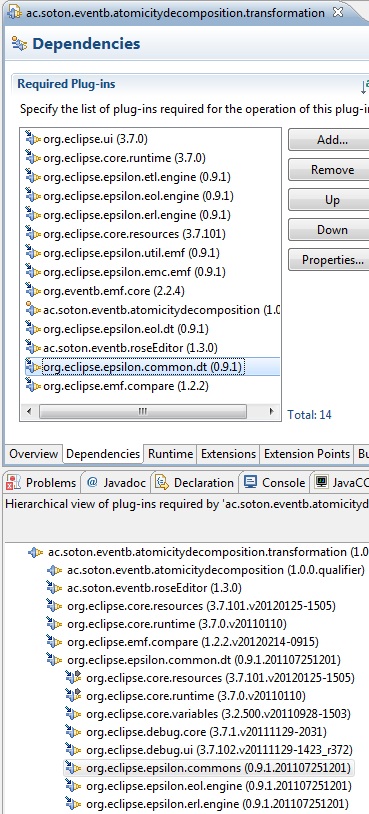Click the sort alphabetically icon in Required Plug-ins
The width and height of the screenshot is (369, 814).
tap(364, 86)
